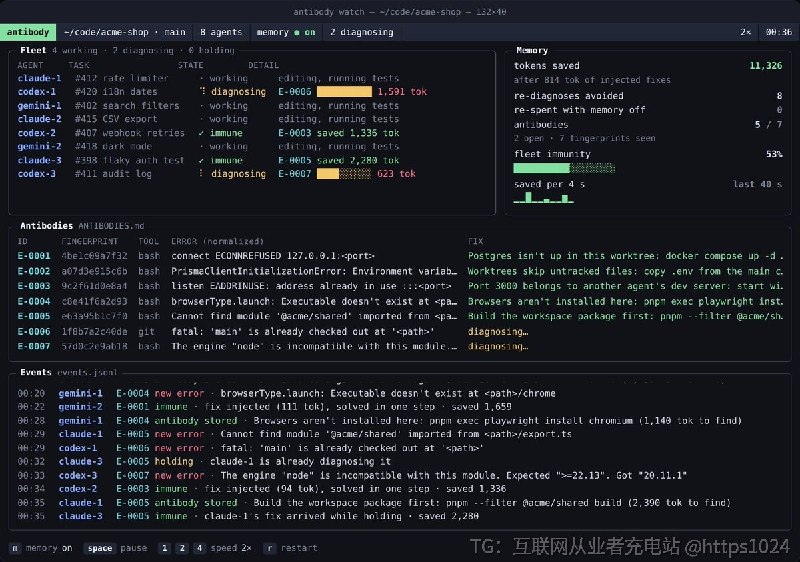Click the 2× speed indicator at top right
Viewport: 800px width, 562px height.
[x=745, y=32]
